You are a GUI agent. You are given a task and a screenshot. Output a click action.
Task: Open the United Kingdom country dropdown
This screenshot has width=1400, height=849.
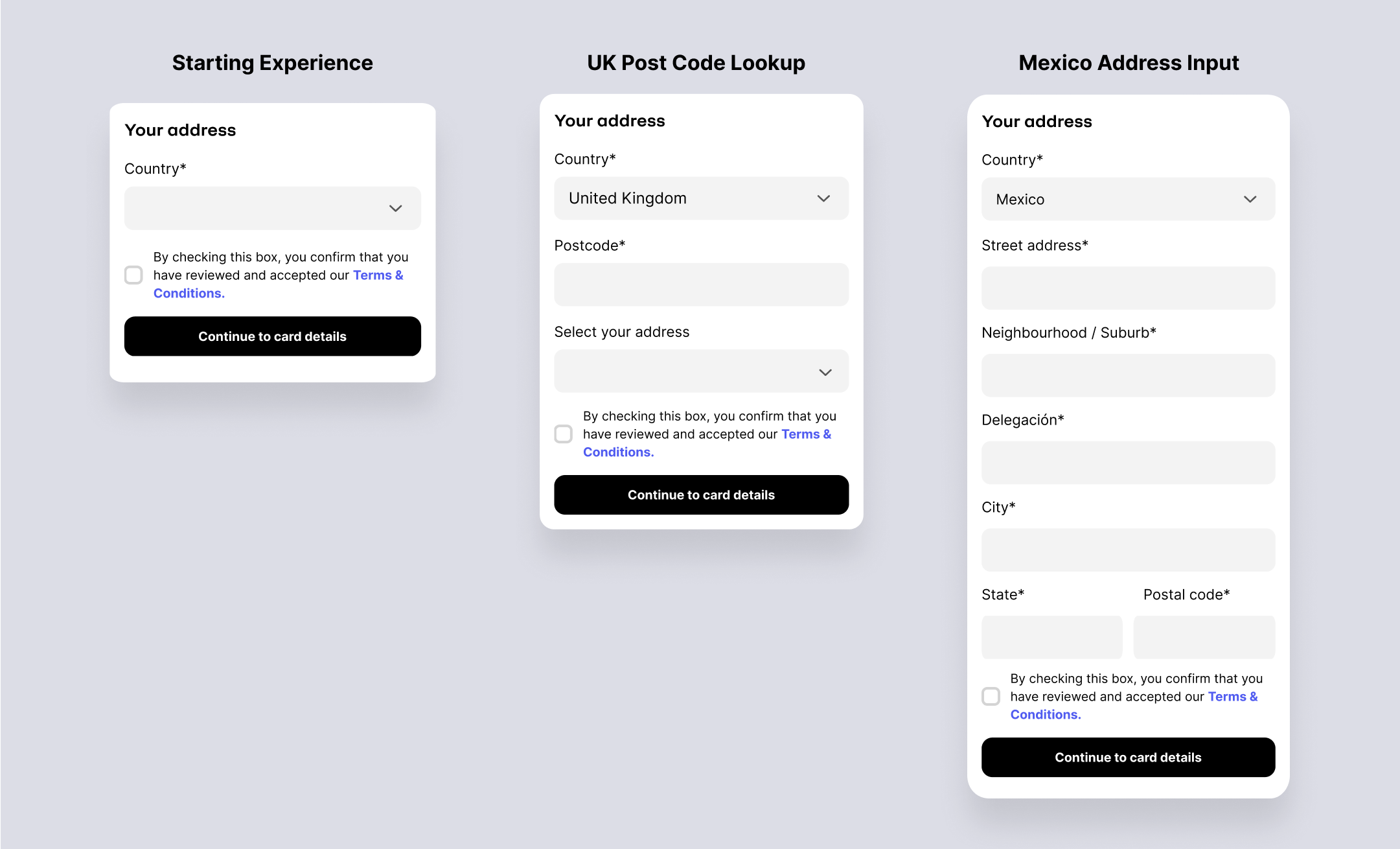687,199
